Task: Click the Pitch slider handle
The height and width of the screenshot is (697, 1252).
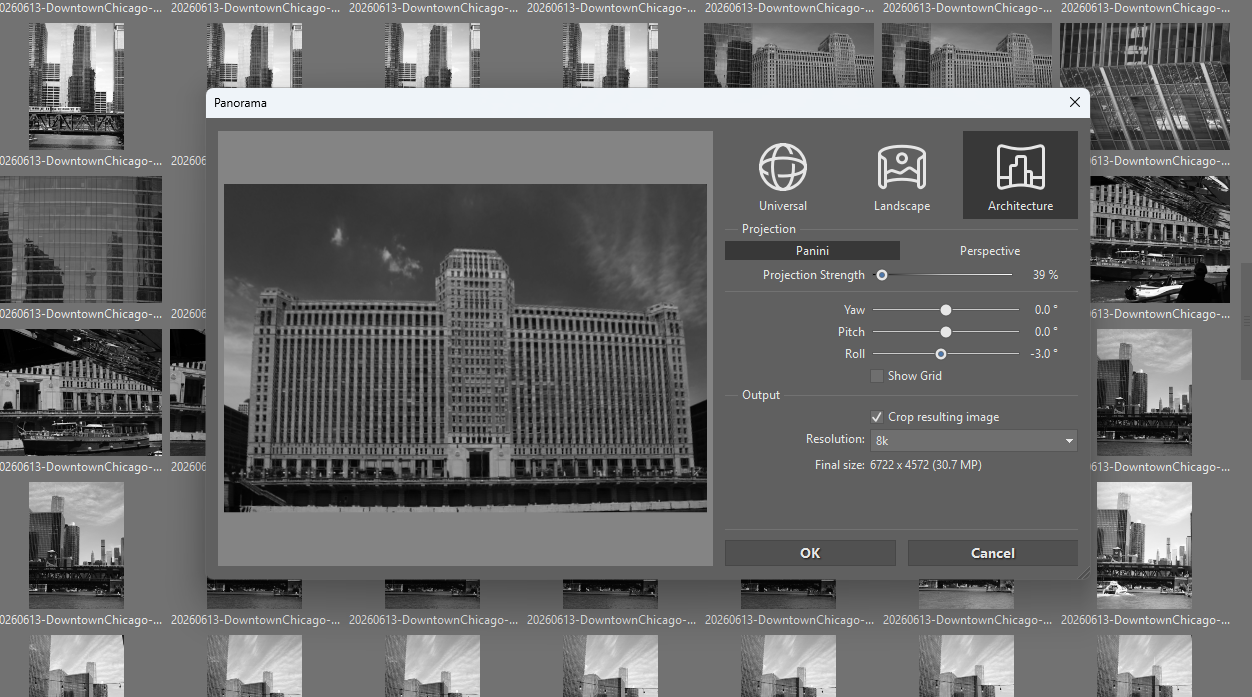Action: pos(946,332)
